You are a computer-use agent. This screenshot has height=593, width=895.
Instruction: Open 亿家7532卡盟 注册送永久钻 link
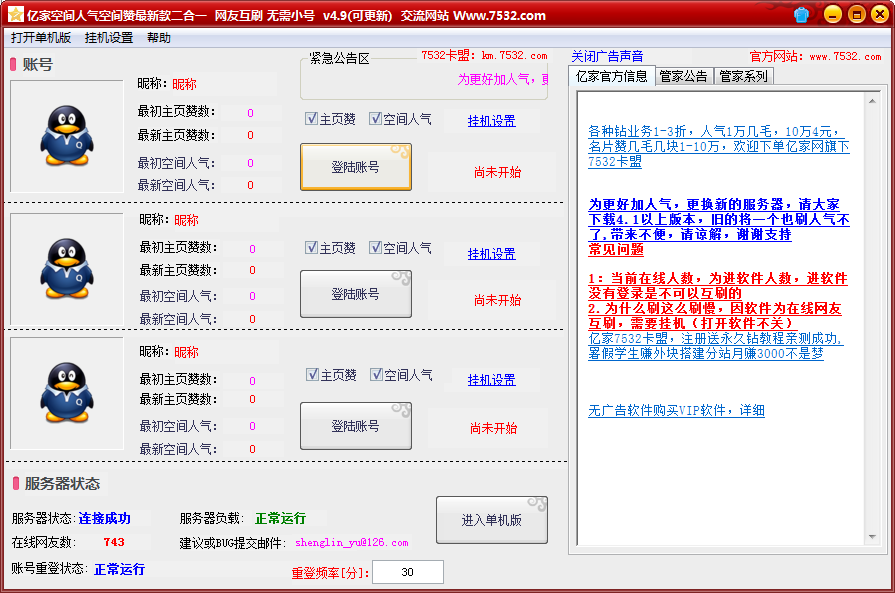pos(716,346)
